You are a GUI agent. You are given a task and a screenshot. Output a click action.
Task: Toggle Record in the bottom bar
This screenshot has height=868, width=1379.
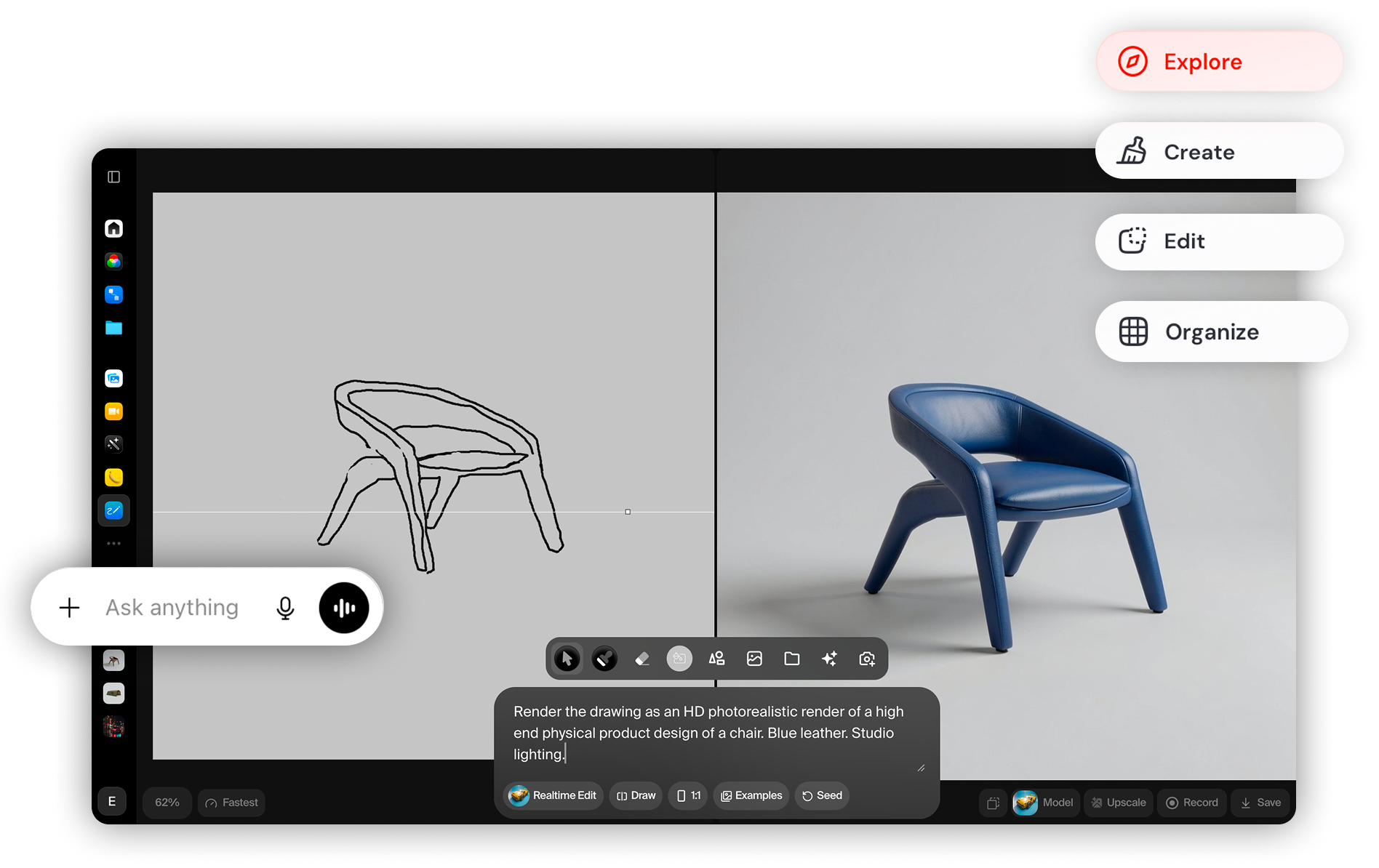[x=1192, y=803]
